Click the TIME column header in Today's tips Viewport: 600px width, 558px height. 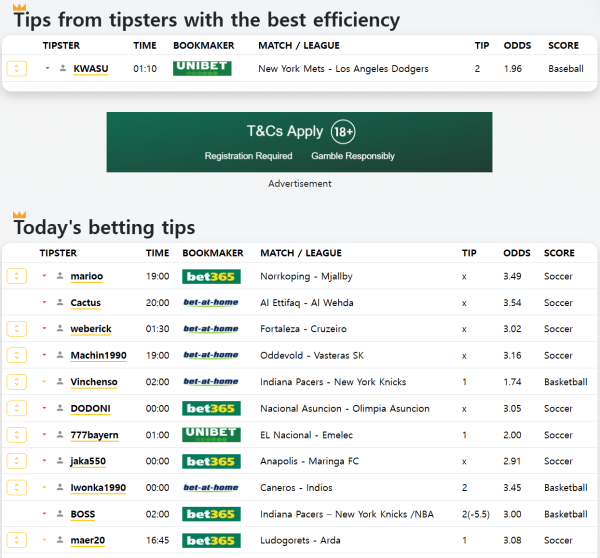[x=157, y=253]
